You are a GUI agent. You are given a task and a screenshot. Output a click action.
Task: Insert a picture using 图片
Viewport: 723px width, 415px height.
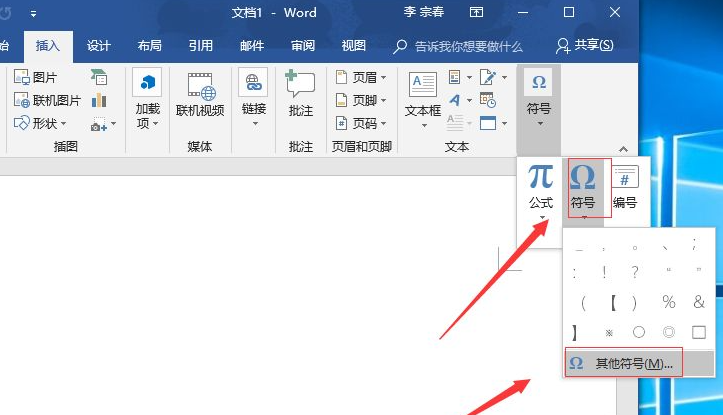click(36, 77)
